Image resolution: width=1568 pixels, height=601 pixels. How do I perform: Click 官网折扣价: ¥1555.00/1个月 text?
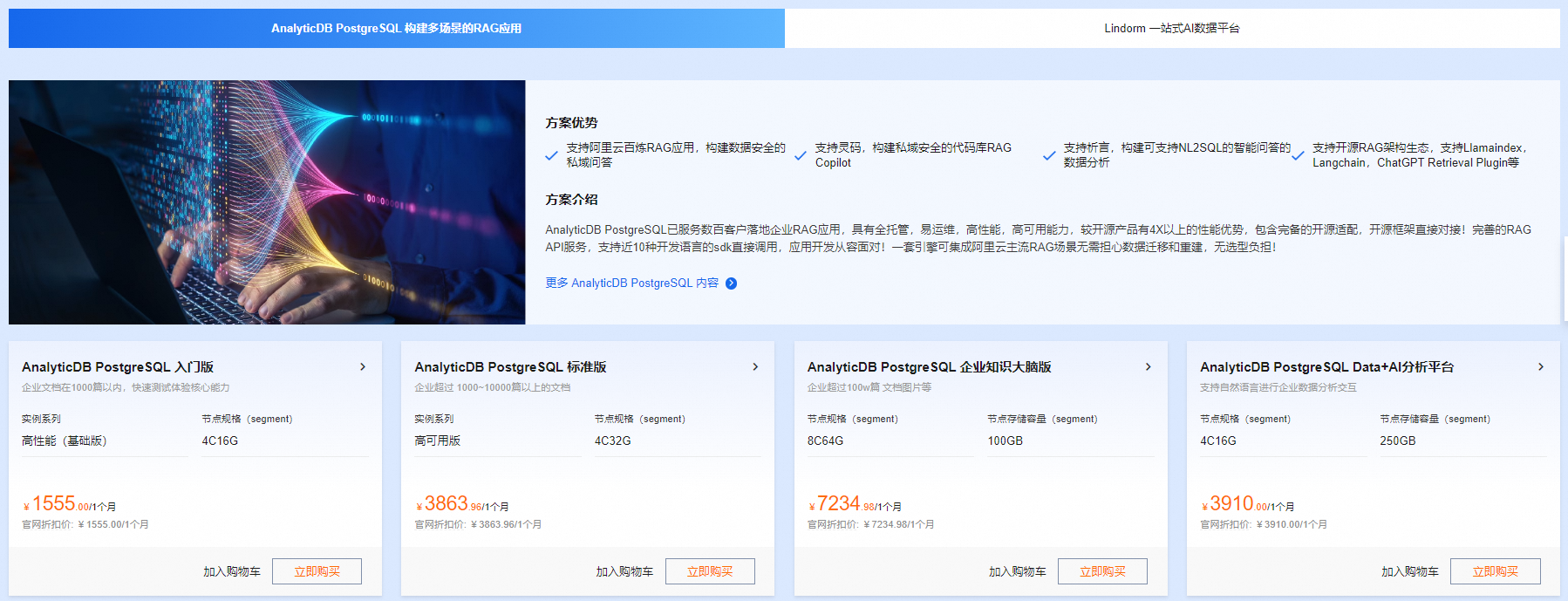click(85, 524)
